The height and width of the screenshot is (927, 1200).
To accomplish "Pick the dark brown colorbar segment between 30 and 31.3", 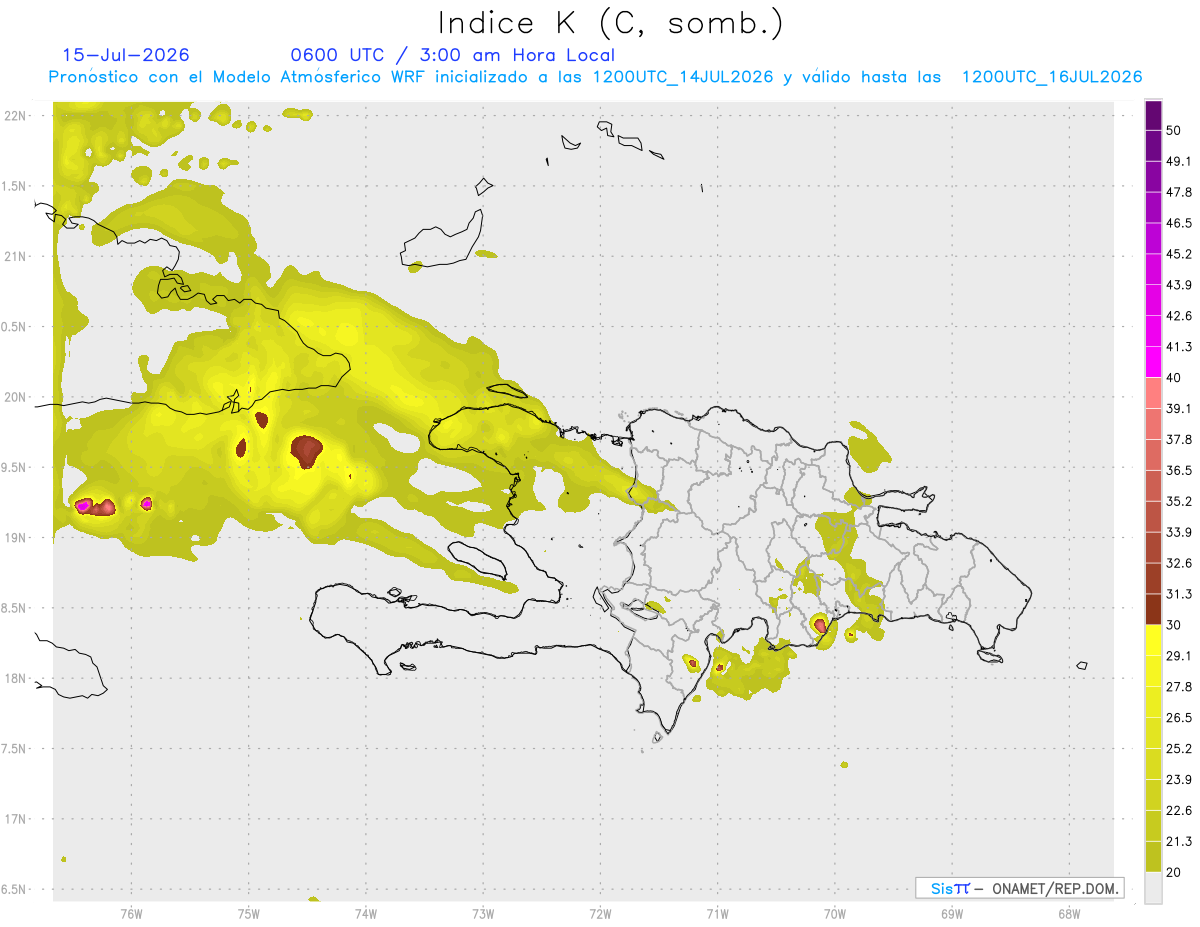I will click(x=1153, y=609).
